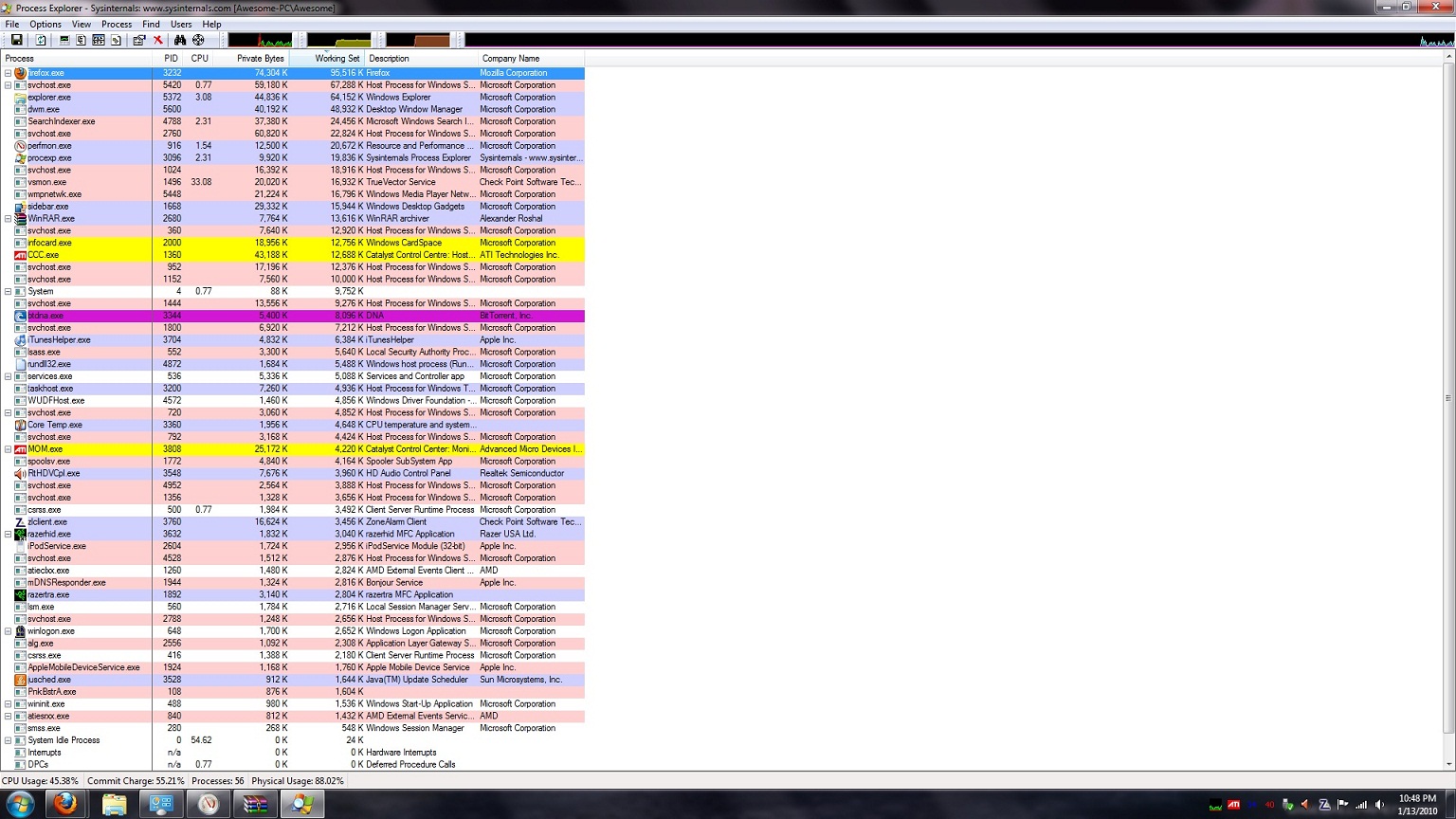The image size is (1456, 819).
Task: Open WinRAR from the taskbar
Action: point(255,805)
